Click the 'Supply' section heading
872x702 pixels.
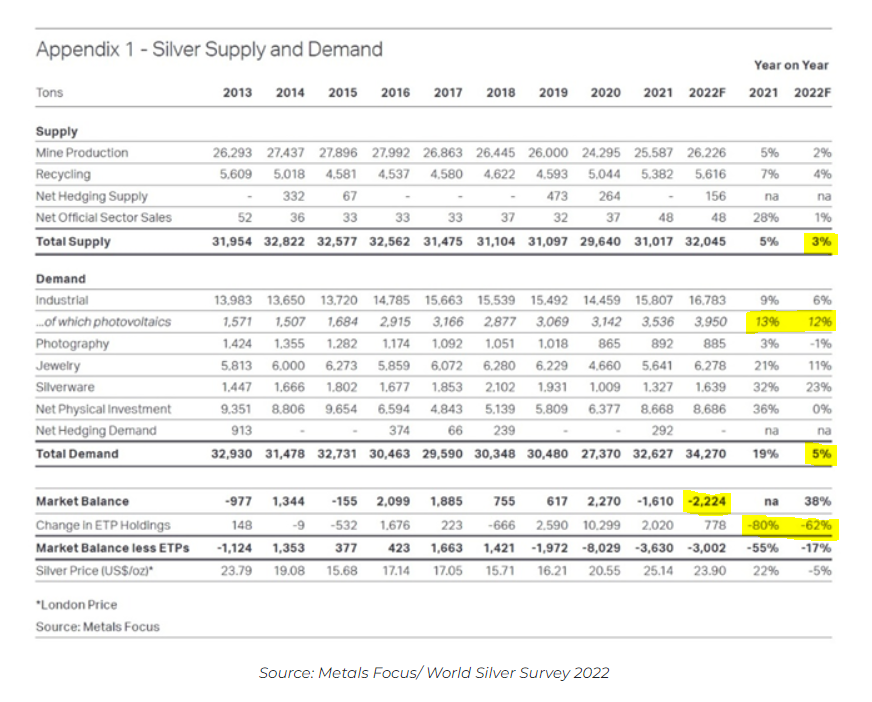coord(57,132)
